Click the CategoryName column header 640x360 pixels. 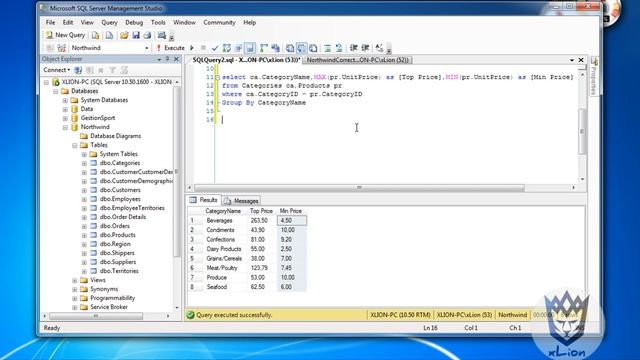[223, 211]
